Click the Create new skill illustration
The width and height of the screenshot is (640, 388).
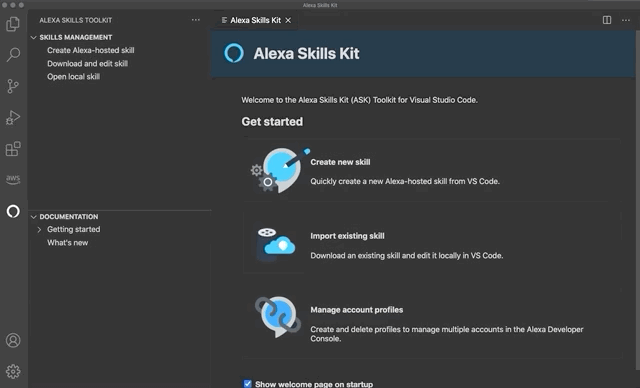(x=280, y=171)
